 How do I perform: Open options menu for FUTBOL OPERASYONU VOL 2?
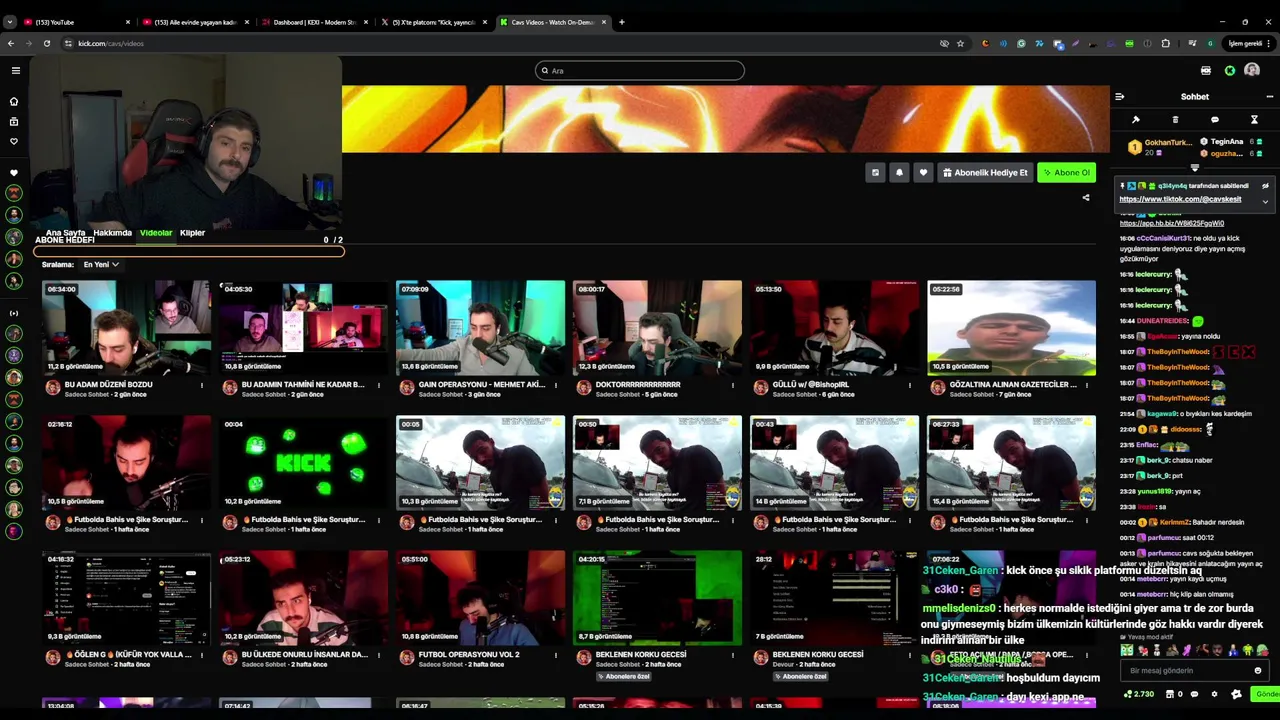coord(555,655)
